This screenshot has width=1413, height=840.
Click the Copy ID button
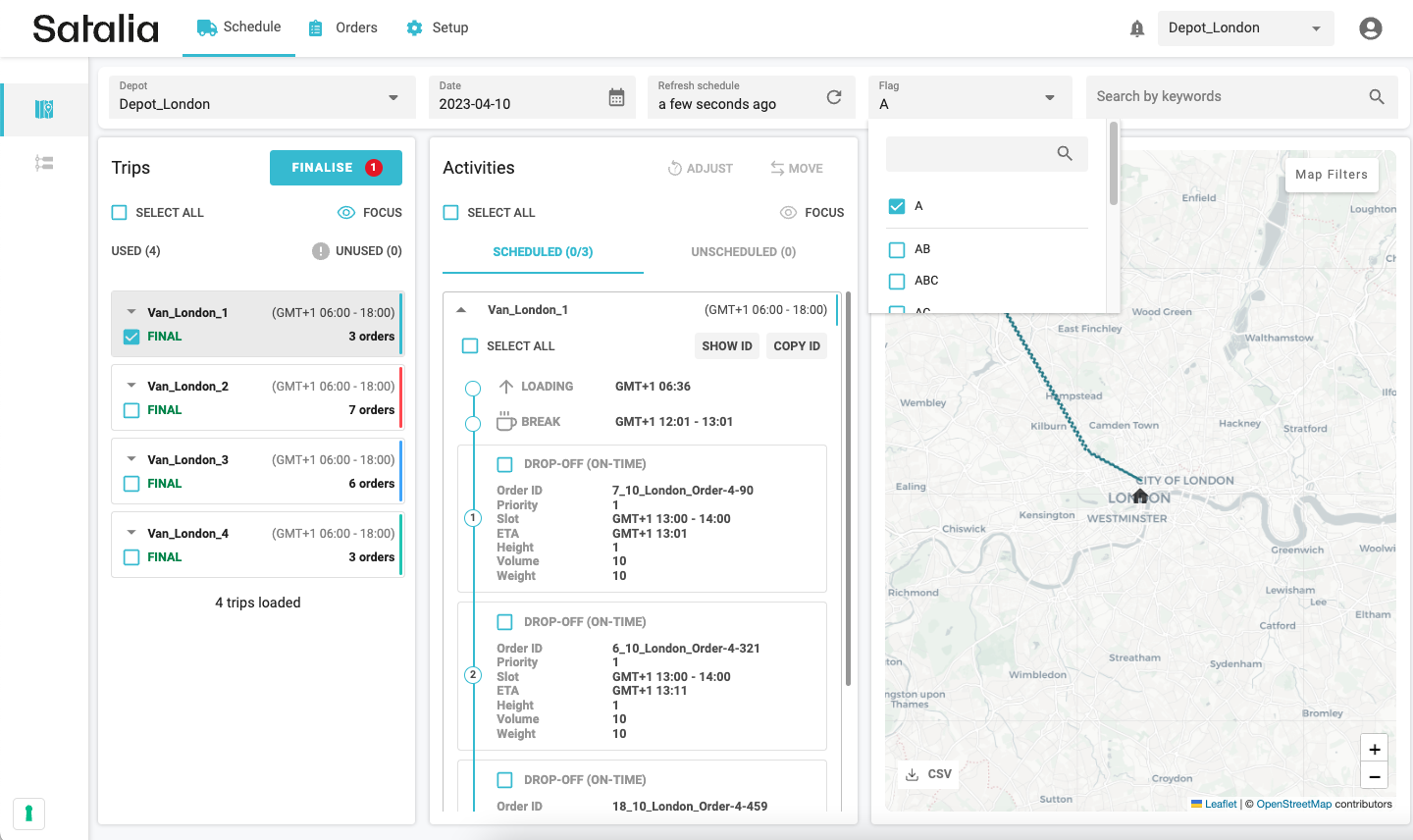pyautogui.click(x=796, y=346)
